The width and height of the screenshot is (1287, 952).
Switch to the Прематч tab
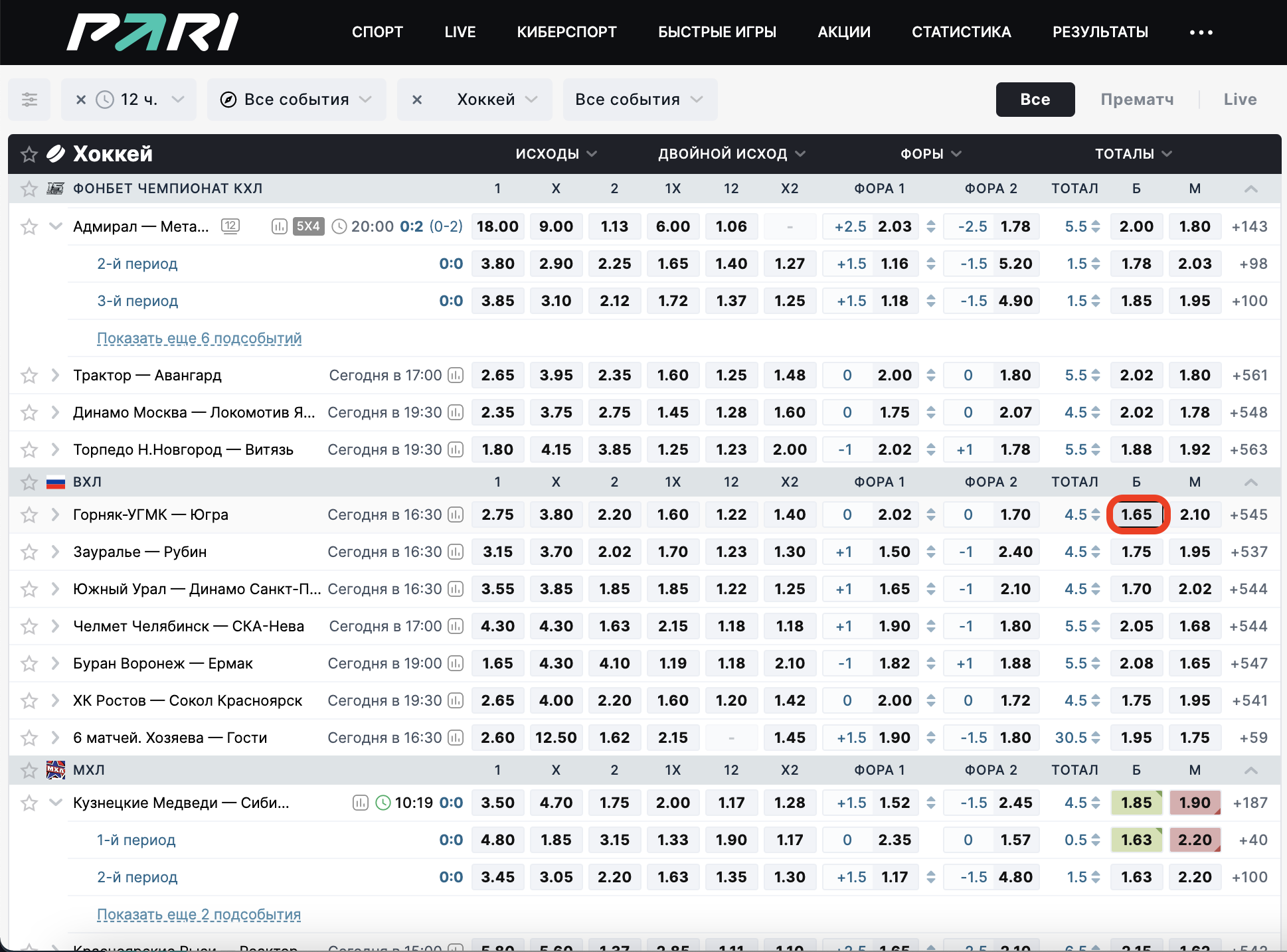1136,100
